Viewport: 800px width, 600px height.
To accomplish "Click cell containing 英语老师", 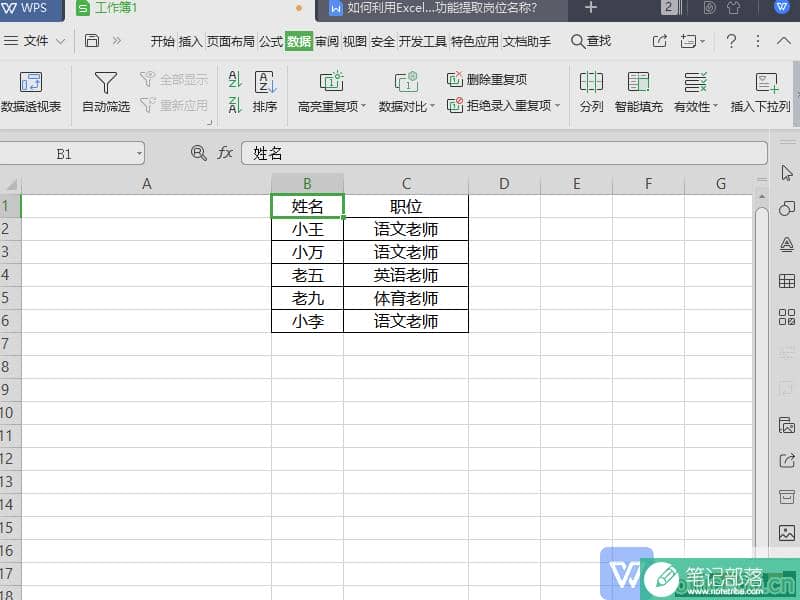I will 406,276.
